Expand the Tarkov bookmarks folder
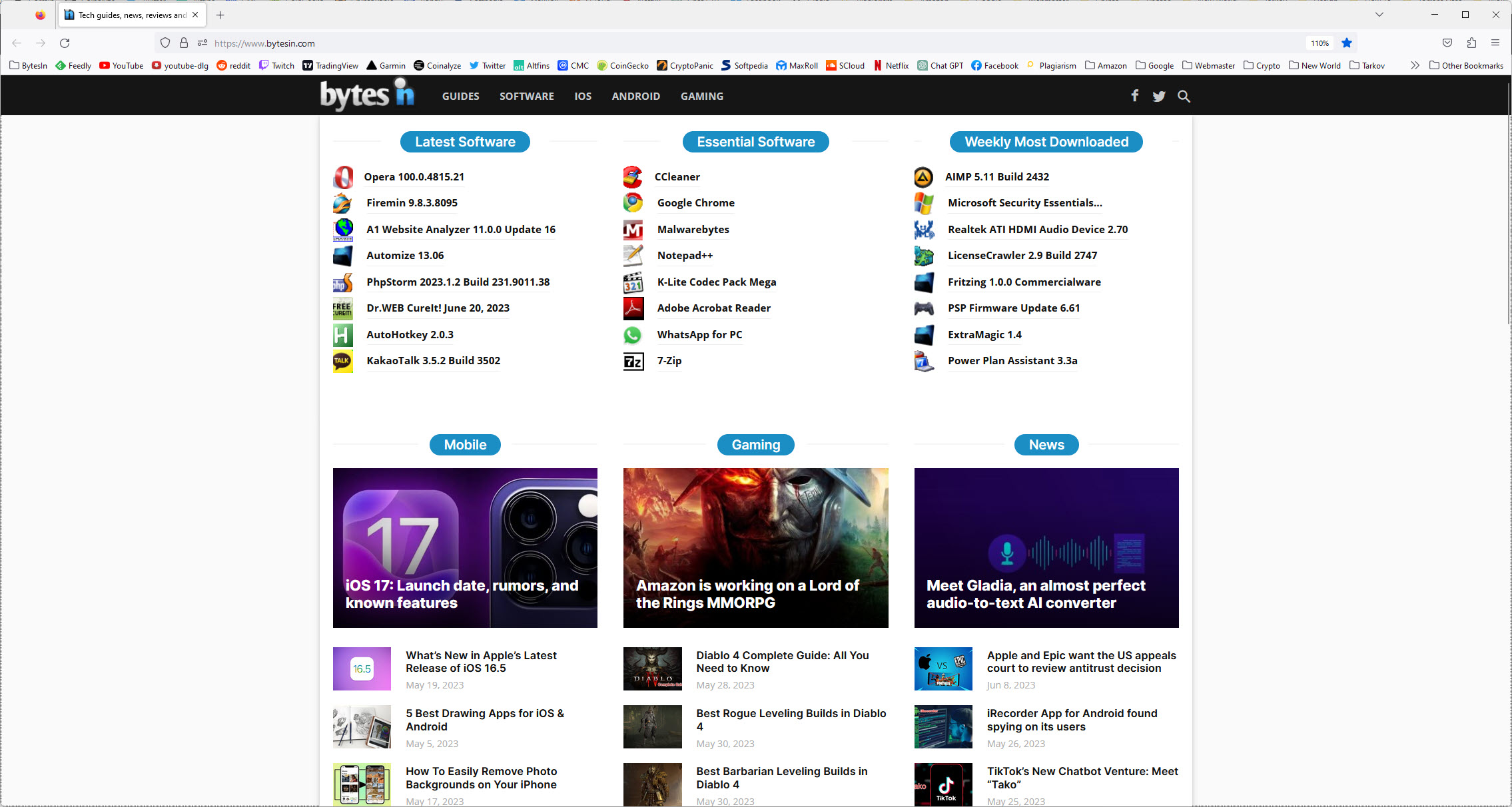Image resolution: width=1512 pixels, height=807 pixels. (1367, 65)
